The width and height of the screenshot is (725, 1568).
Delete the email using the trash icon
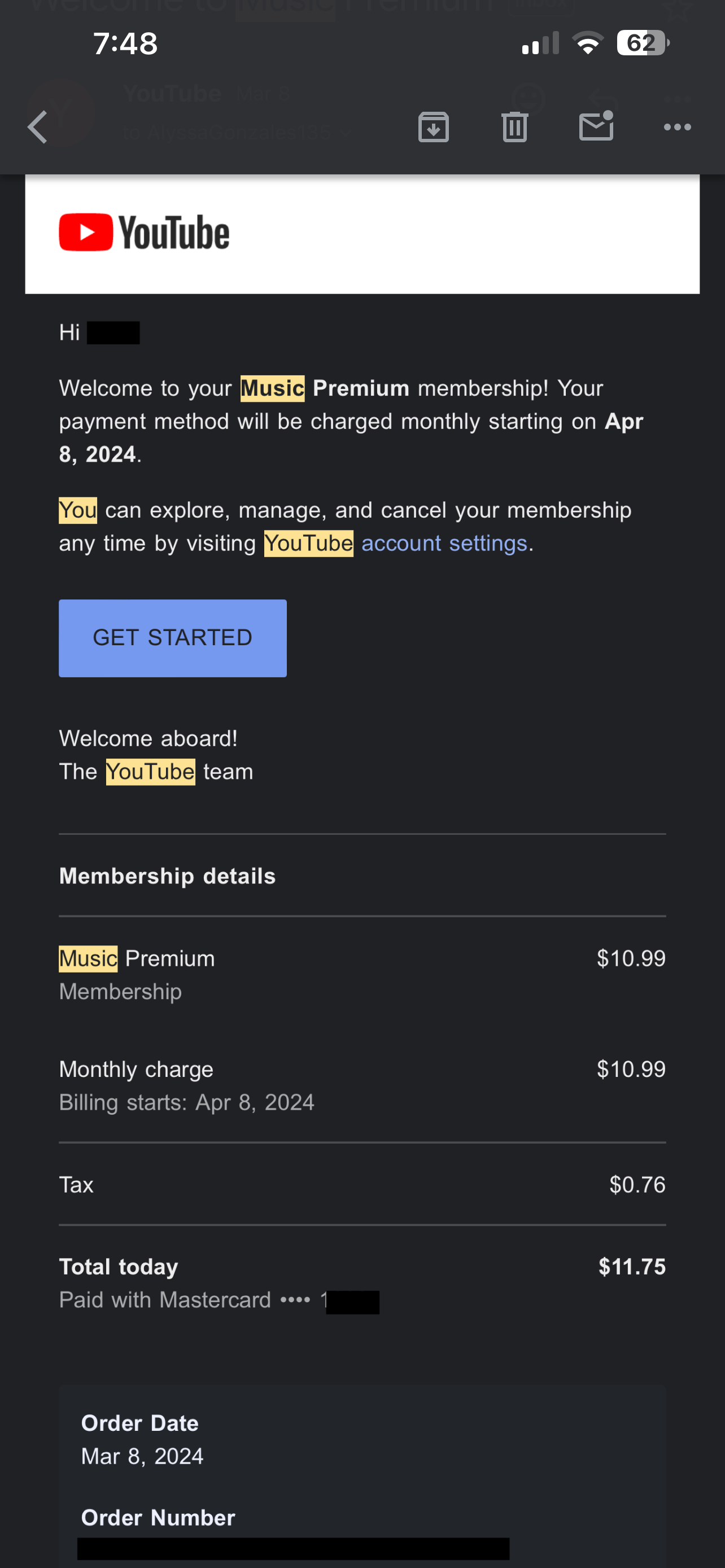[x=514, y=126]
